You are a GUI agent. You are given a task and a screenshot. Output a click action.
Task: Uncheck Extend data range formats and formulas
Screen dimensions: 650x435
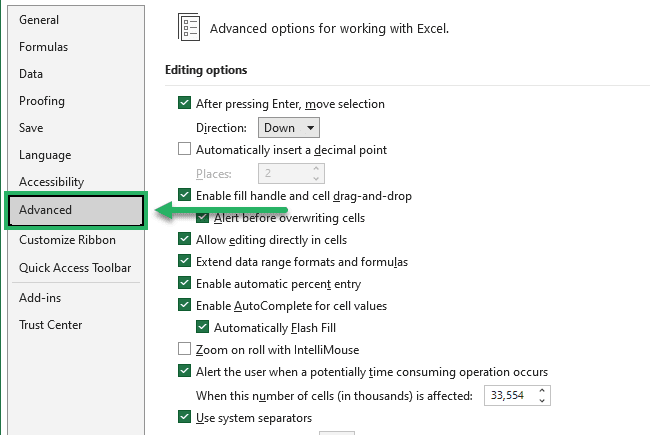pos(184,260)
